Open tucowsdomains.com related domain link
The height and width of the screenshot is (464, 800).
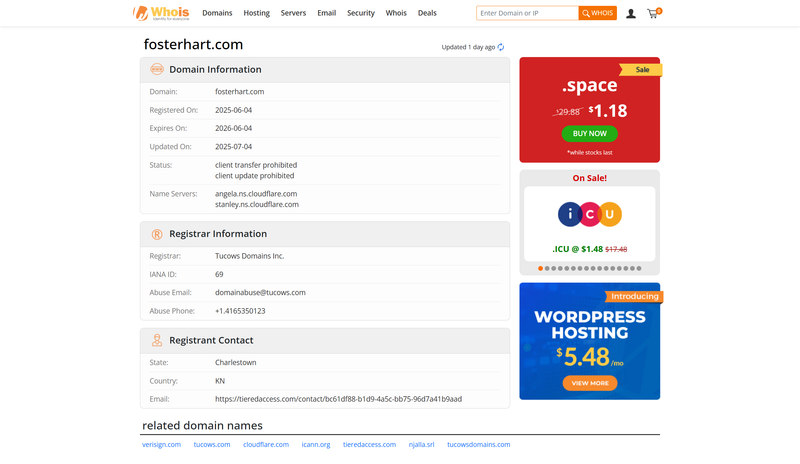pos(479,445)
